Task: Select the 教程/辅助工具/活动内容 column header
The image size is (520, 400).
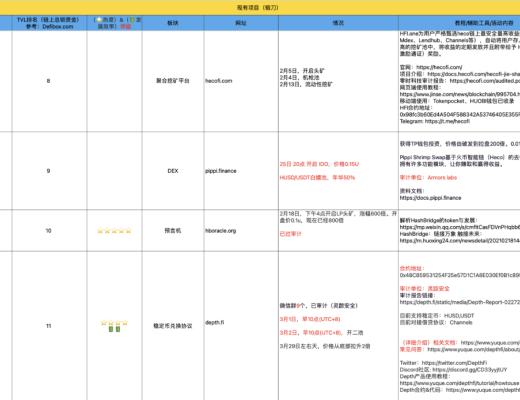Action: [x=459, y=23]
